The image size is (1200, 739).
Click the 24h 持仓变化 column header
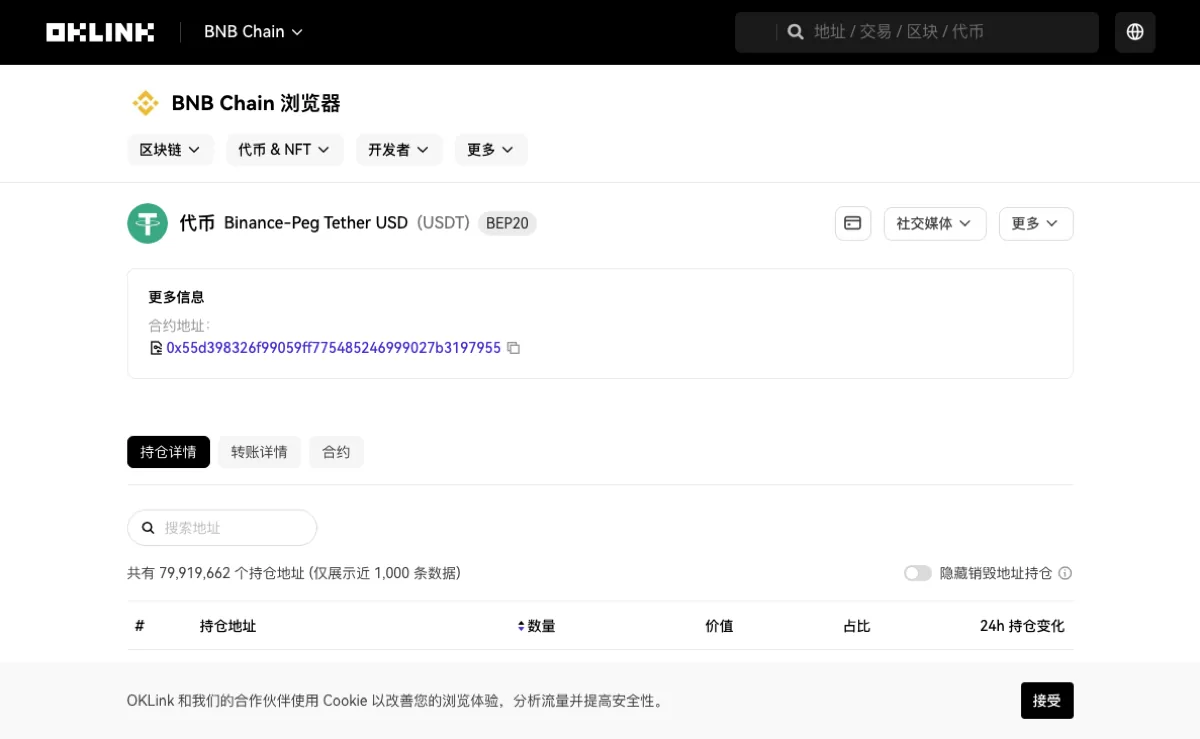tap(1022, 626)
